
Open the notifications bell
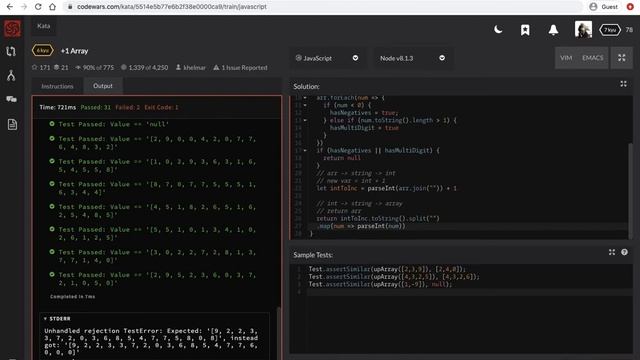[x=553, y=30]
